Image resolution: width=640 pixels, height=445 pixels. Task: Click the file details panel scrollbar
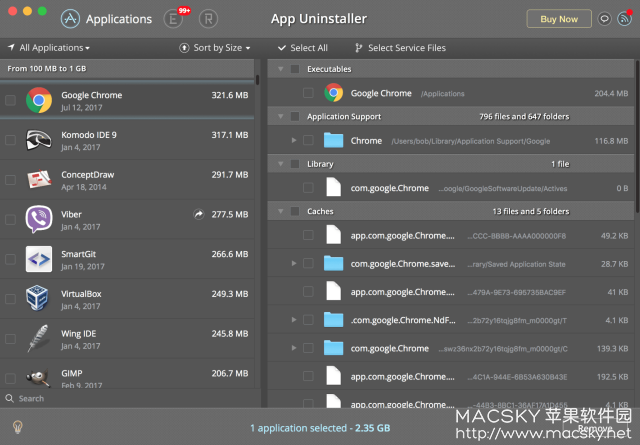click(x=637, y=137)
